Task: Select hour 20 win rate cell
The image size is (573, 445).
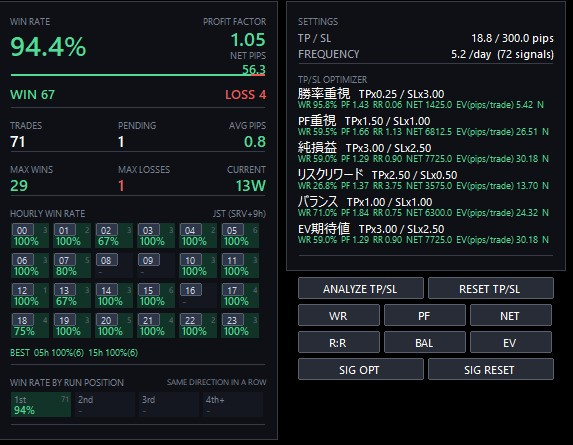Action: point(114,326)
